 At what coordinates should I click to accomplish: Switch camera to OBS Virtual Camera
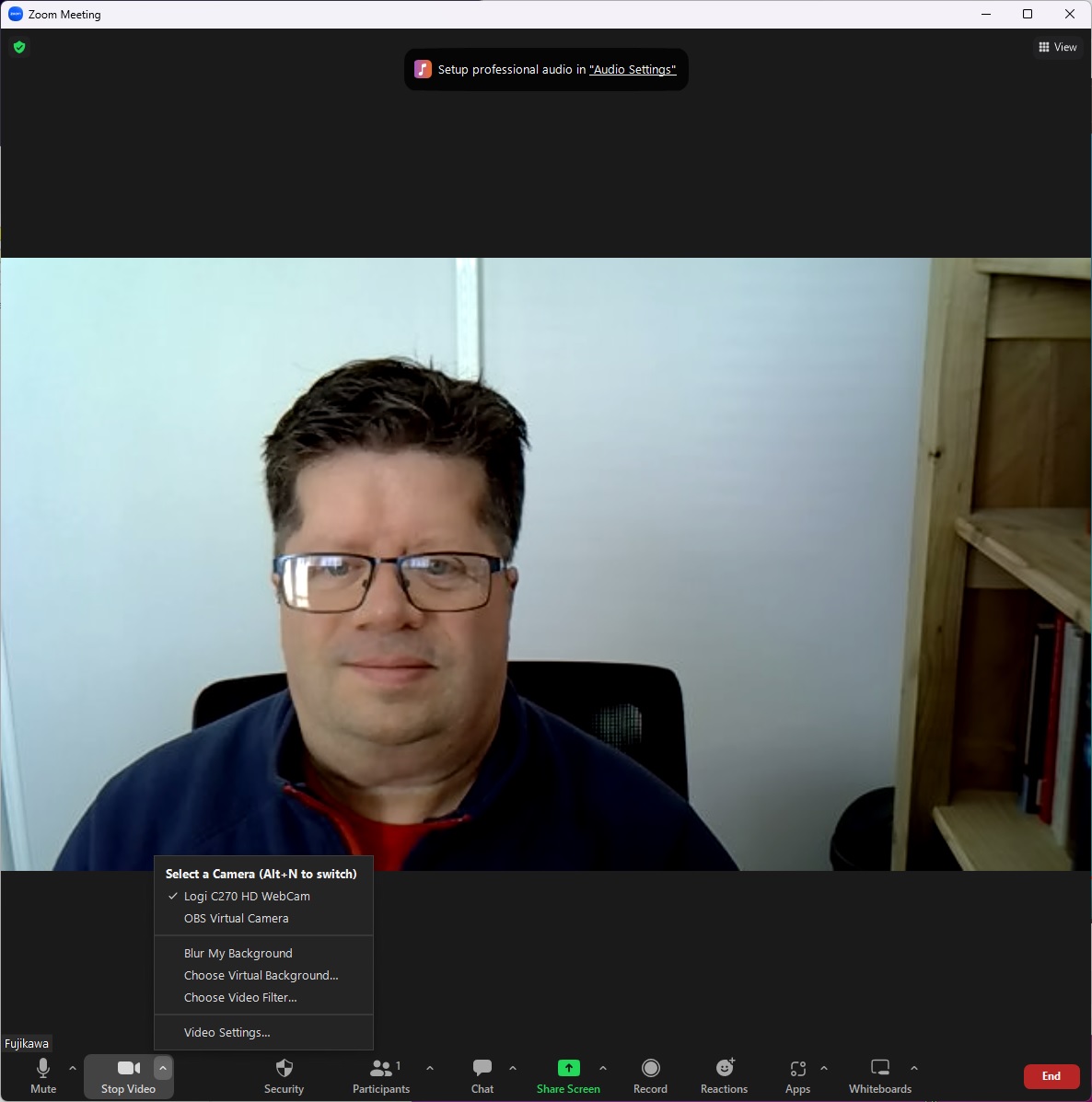237,918
